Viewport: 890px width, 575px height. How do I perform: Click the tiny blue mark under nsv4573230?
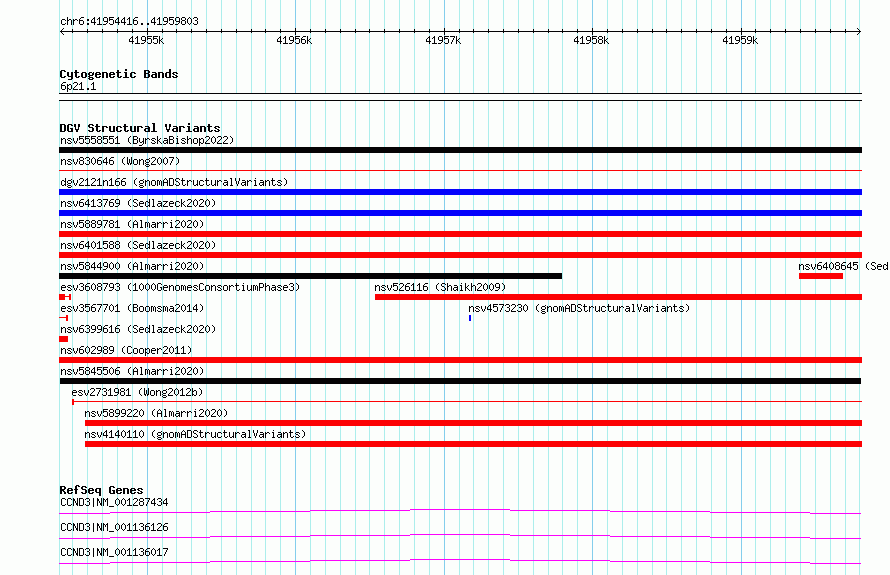470,318
